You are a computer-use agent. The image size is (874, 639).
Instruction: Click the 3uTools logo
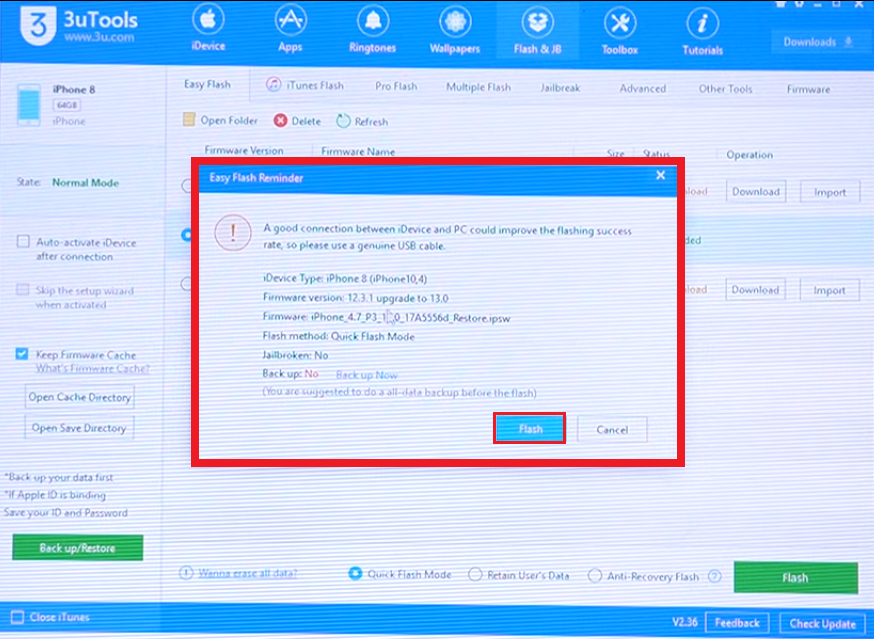pos(79,26)
